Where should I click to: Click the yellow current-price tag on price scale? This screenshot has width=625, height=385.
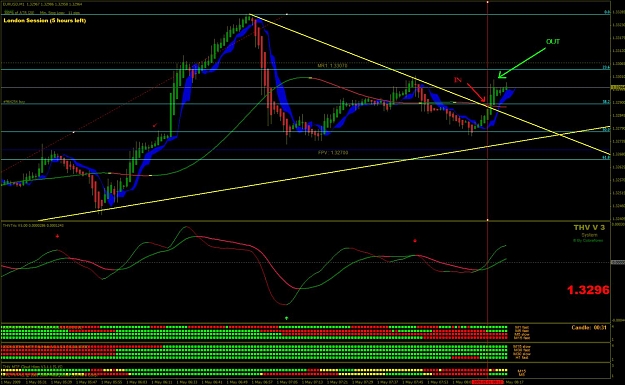(x=618, y=87)
